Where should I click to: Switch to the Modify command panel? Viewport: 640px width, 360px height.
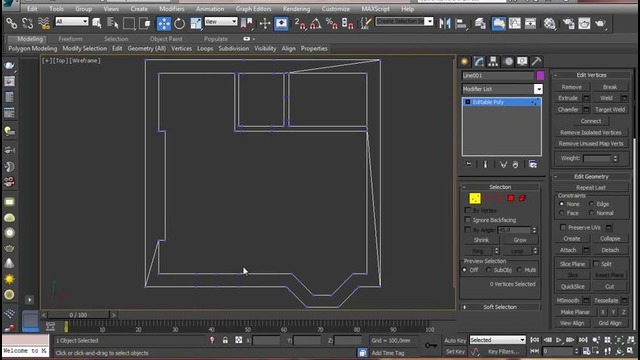(x=479, y=62)
